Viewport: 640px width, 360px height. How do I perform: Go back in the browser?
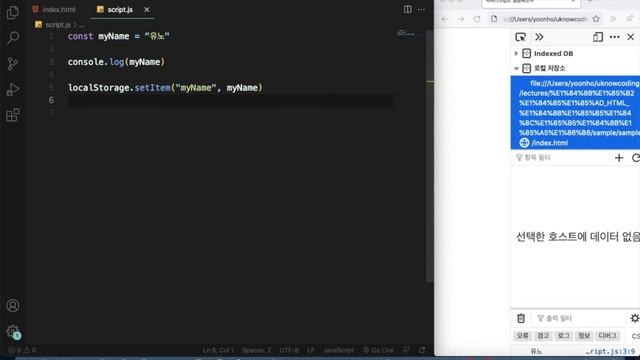pos(445,19)
